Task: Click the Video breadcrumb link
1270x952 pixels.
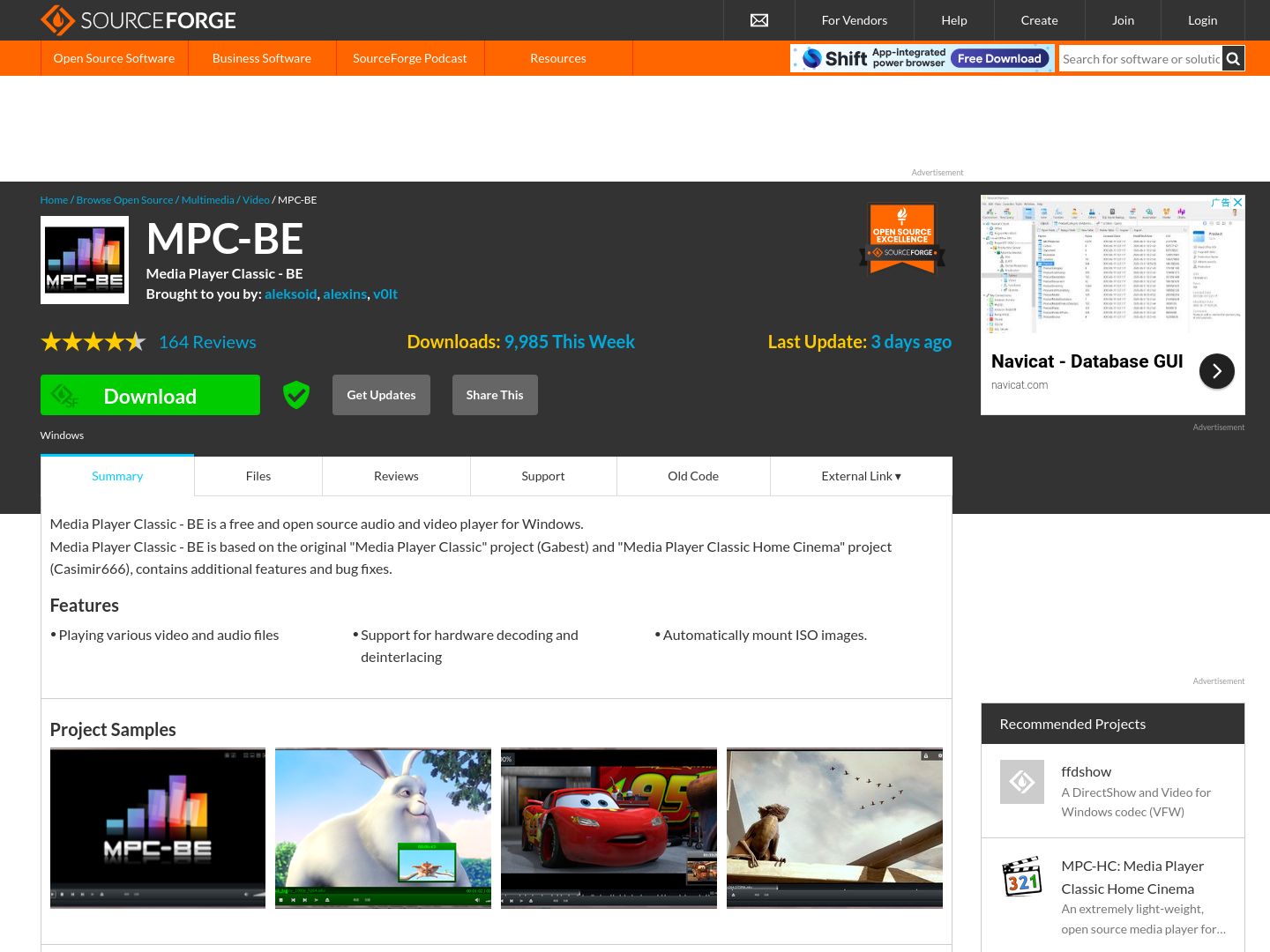Action: [256, 200]
